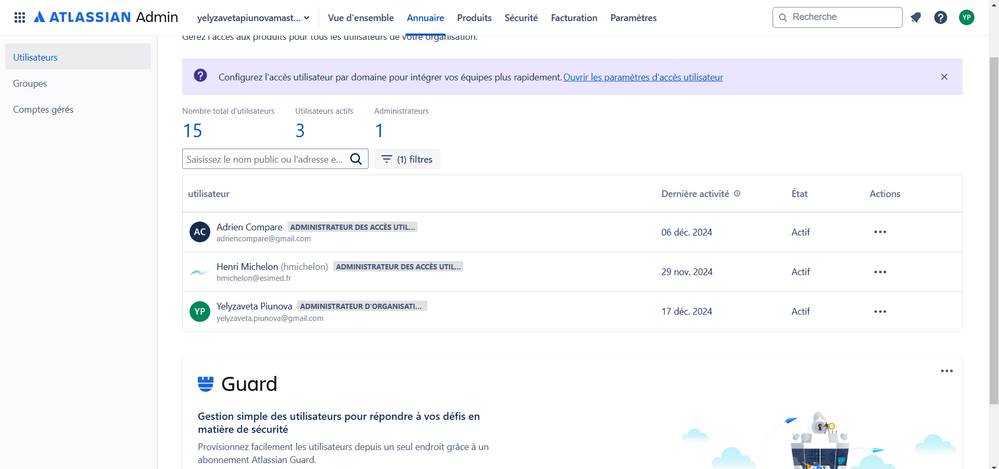Screen dimensions: 999x469
Task: Click the search magnifier in user search box
Action: [356, 159]
